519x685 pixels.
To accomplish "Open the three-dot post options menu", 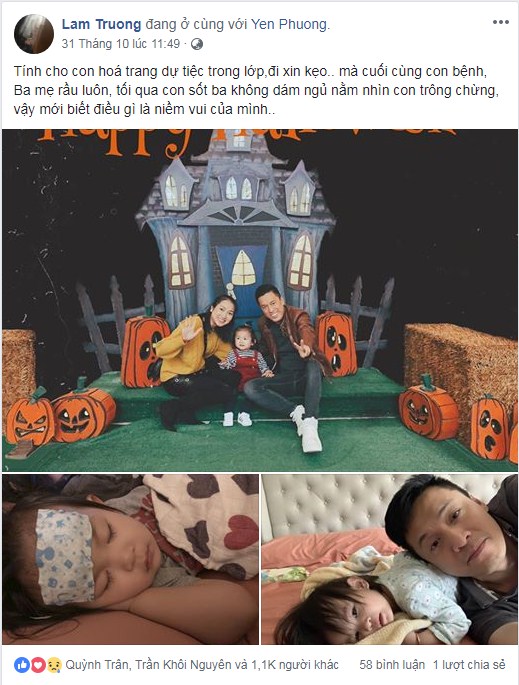I will [x=501, y=23].
